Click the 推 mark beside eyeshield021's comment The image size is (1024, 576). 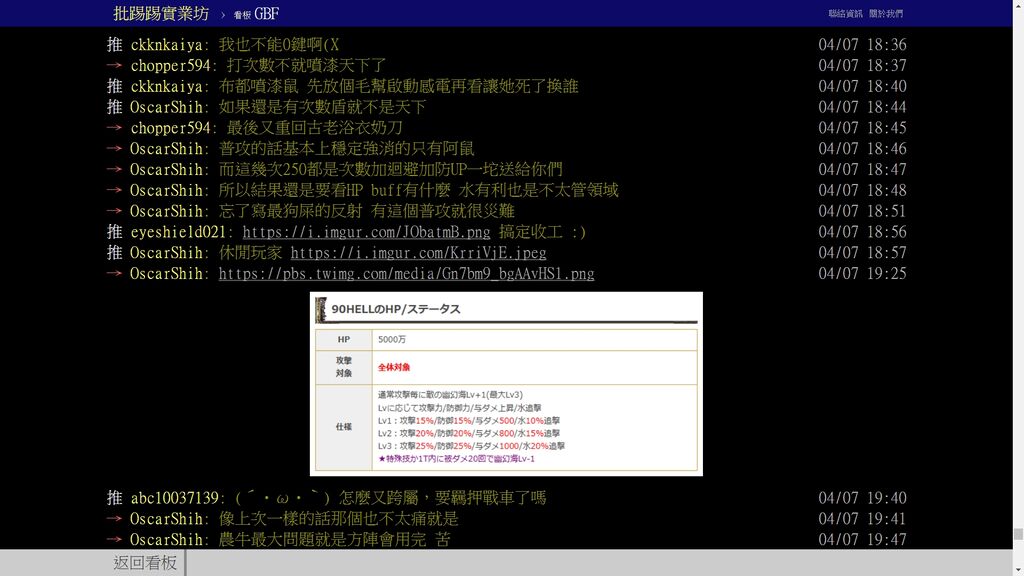pos(114,232)
